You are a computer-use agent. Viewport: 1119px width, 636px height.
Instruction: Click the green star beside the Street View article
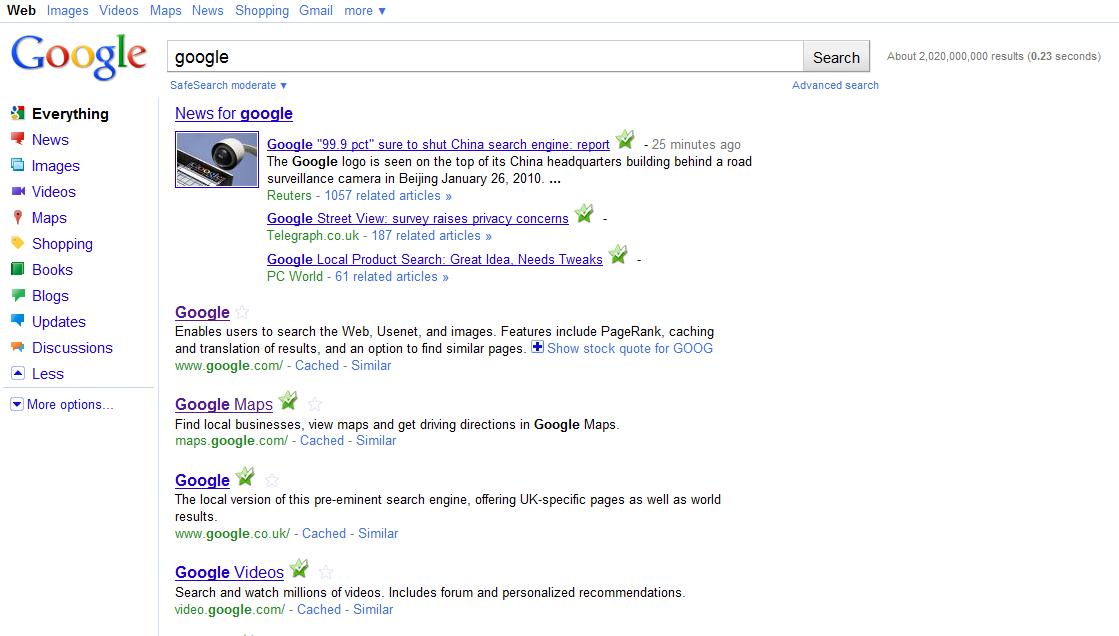pyautogui.click(x=584, y=213)
